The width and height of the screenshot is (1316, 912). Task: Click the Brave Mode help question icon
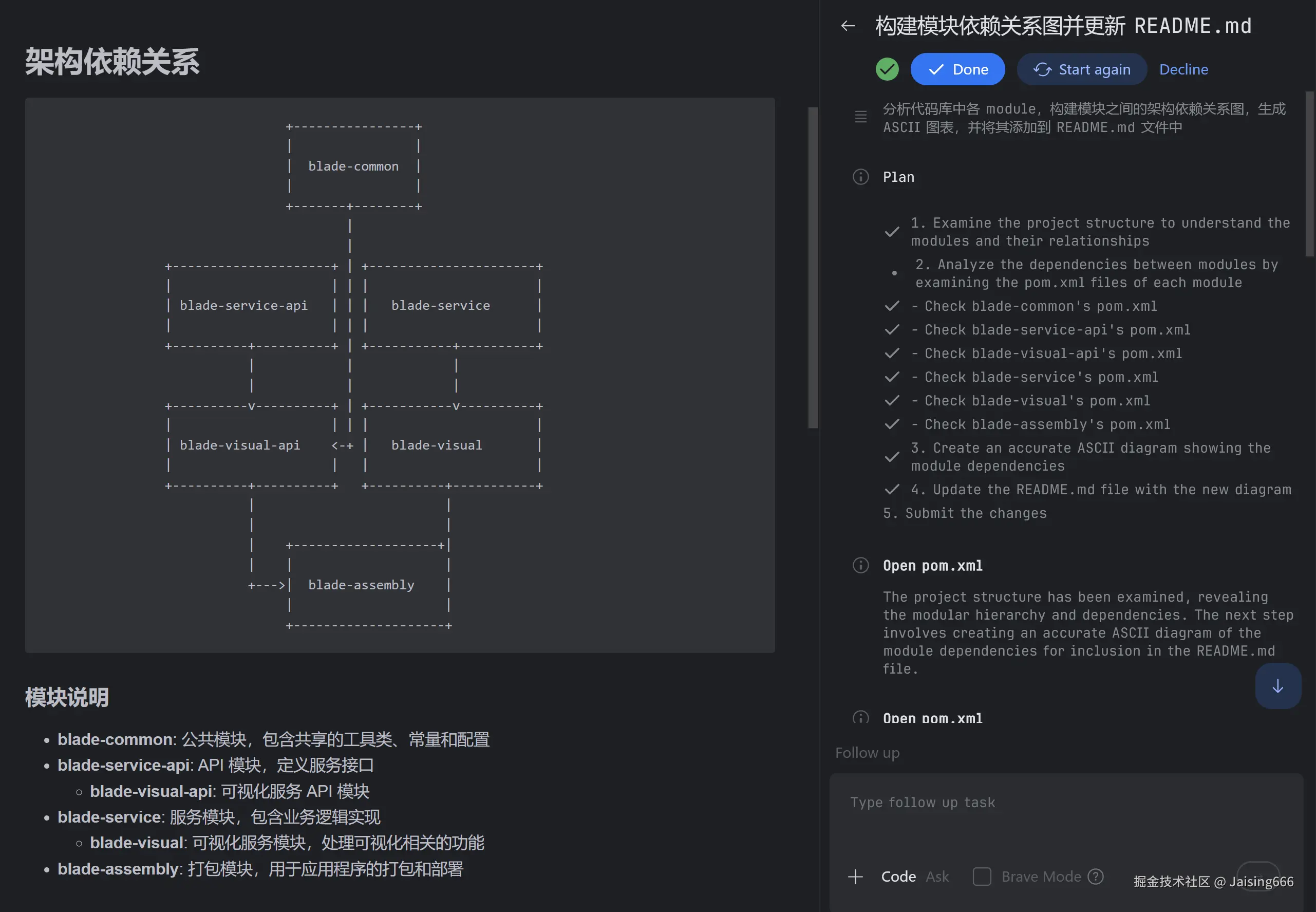[x=1096, y=877]
